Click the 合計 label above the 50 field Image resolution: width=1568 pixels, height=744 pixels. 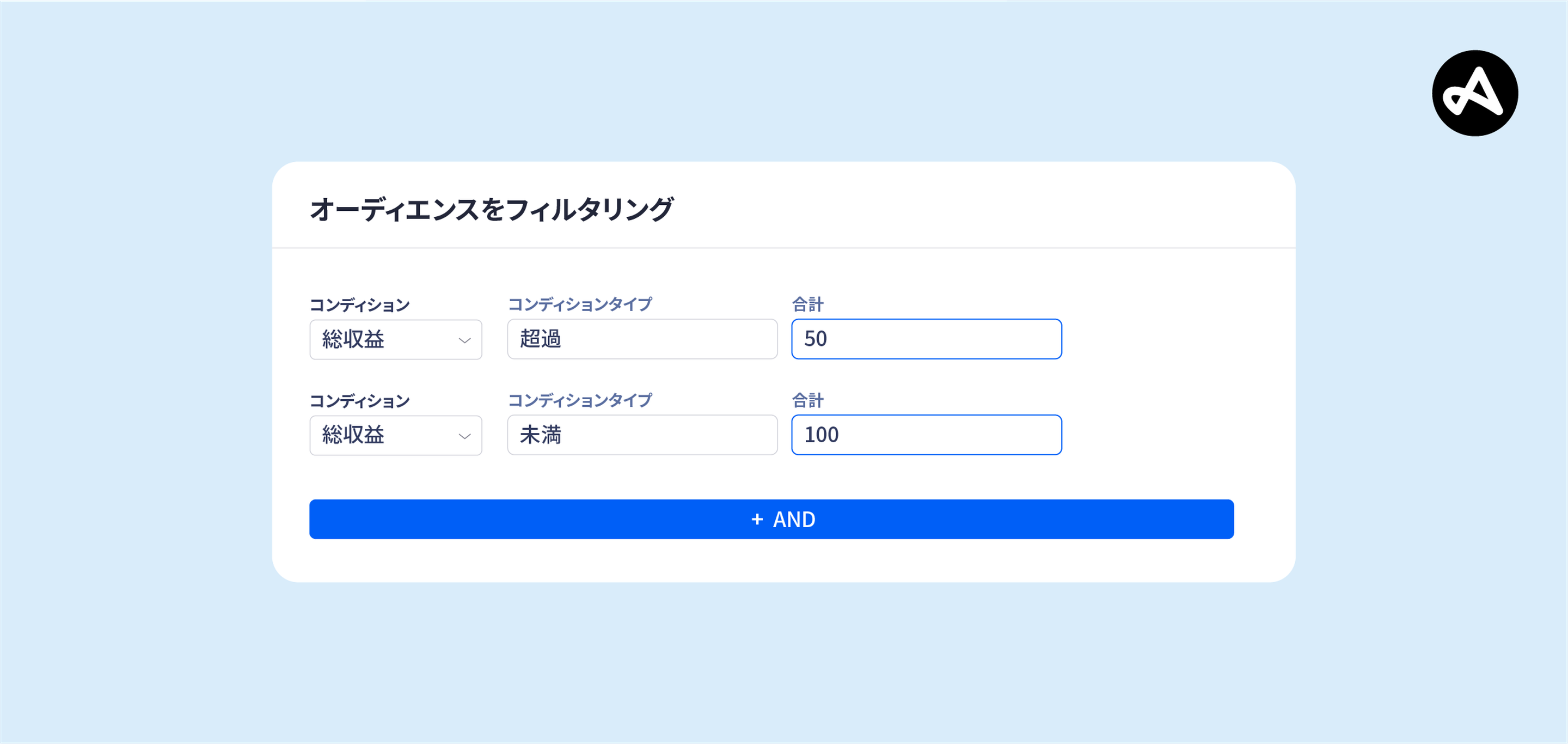808,304
